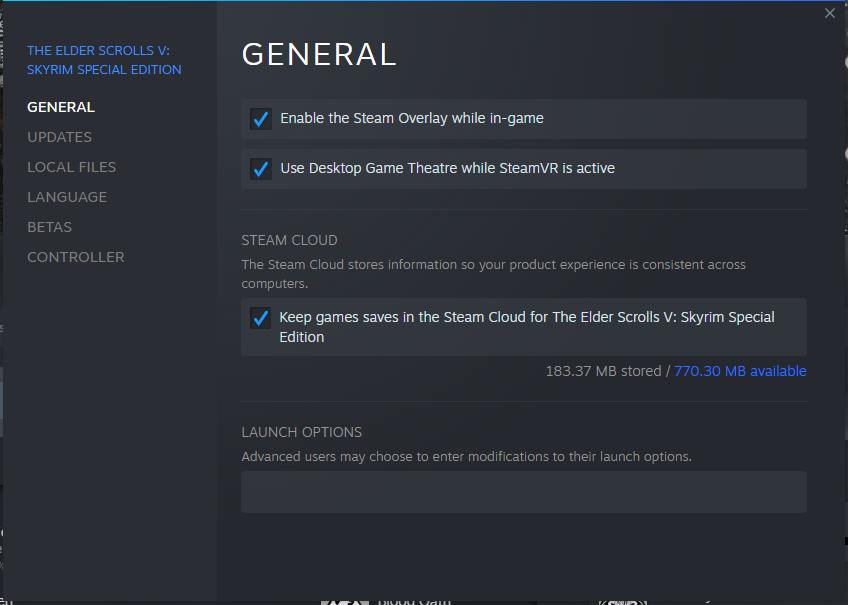The width and height of the screenshot is (848, 605).
Task: Open the 770.30 MB available link
Action: point(740,371)
